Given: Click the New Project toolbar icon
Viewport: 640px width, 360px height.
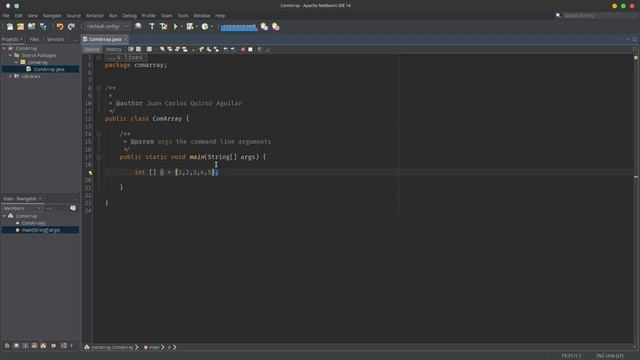Looking at the screenshot, I should (20, 27).
